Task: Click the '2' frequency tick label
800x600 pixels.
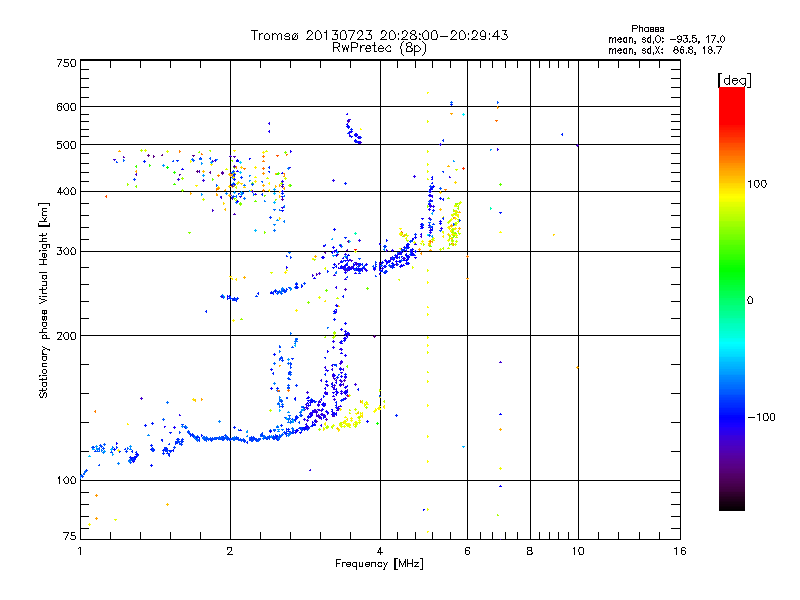Action: (230, 551)
